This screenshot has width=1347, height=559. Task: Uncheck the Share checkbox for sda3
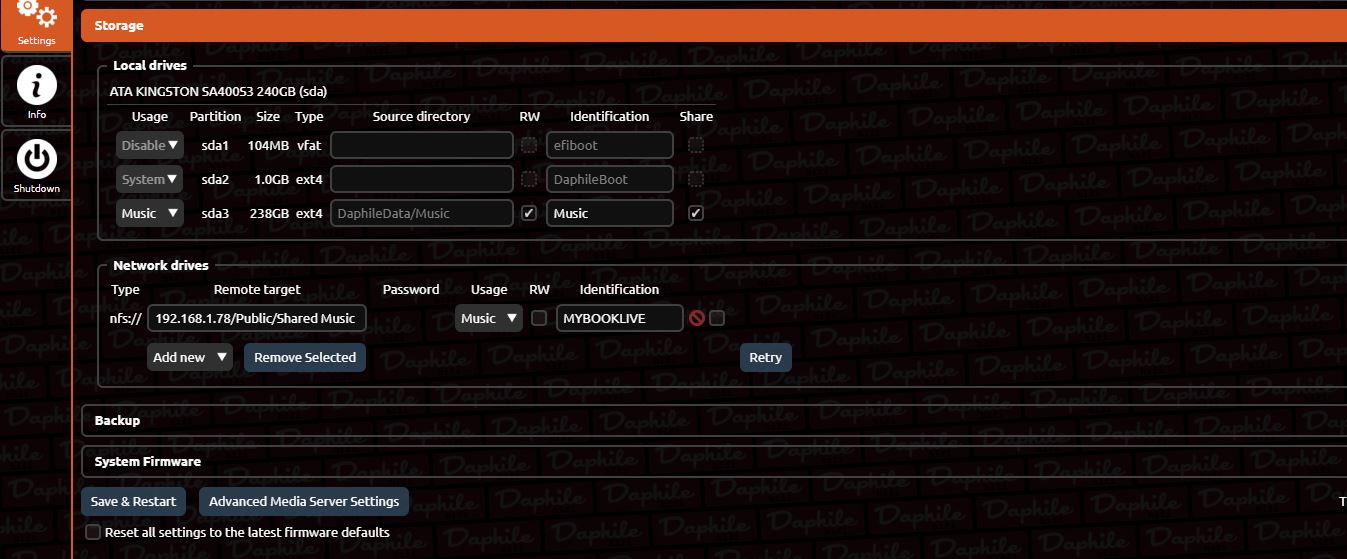pos(696,213)
